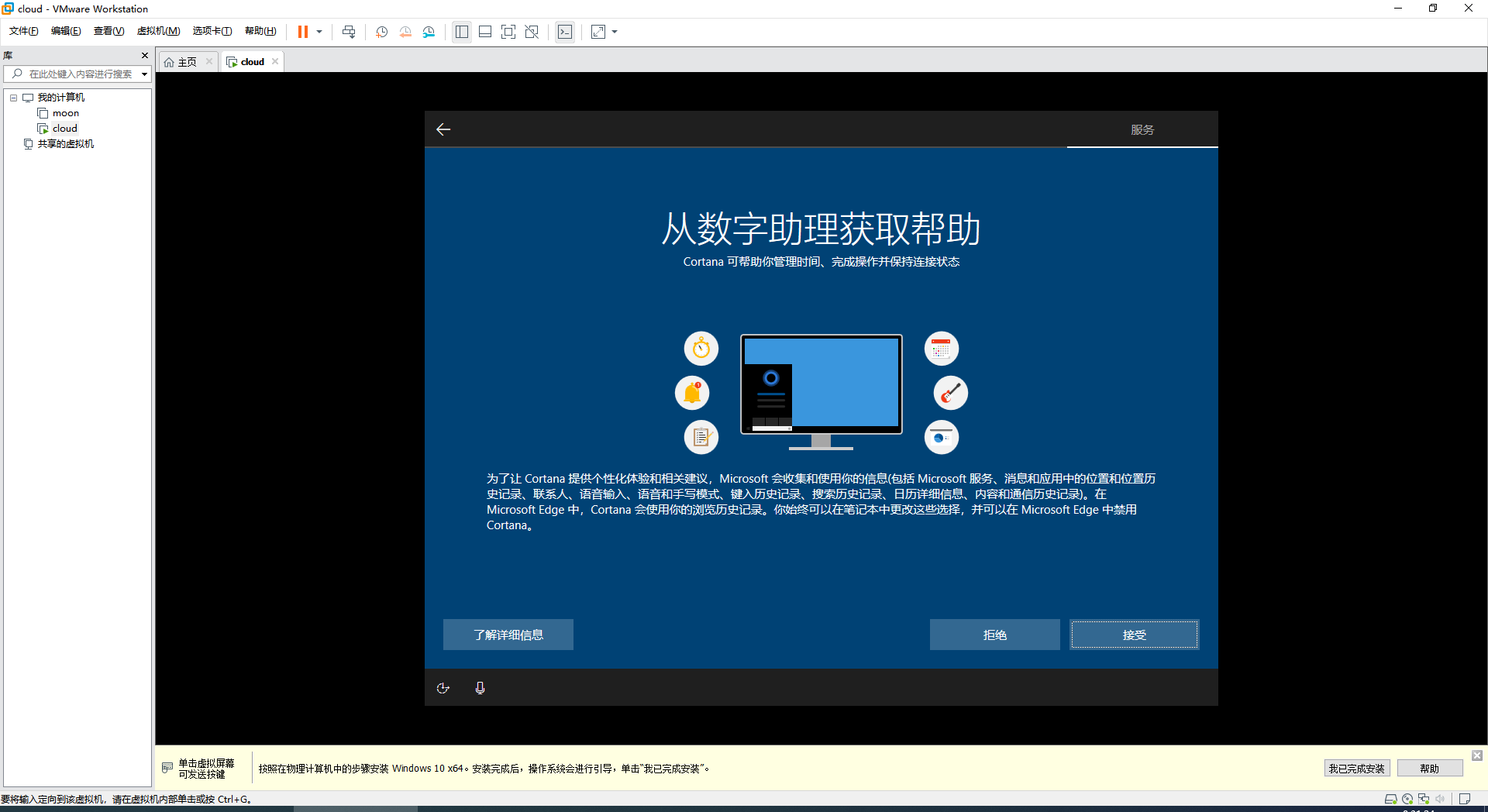Open the library search filter dropdown

coord(144,74)
